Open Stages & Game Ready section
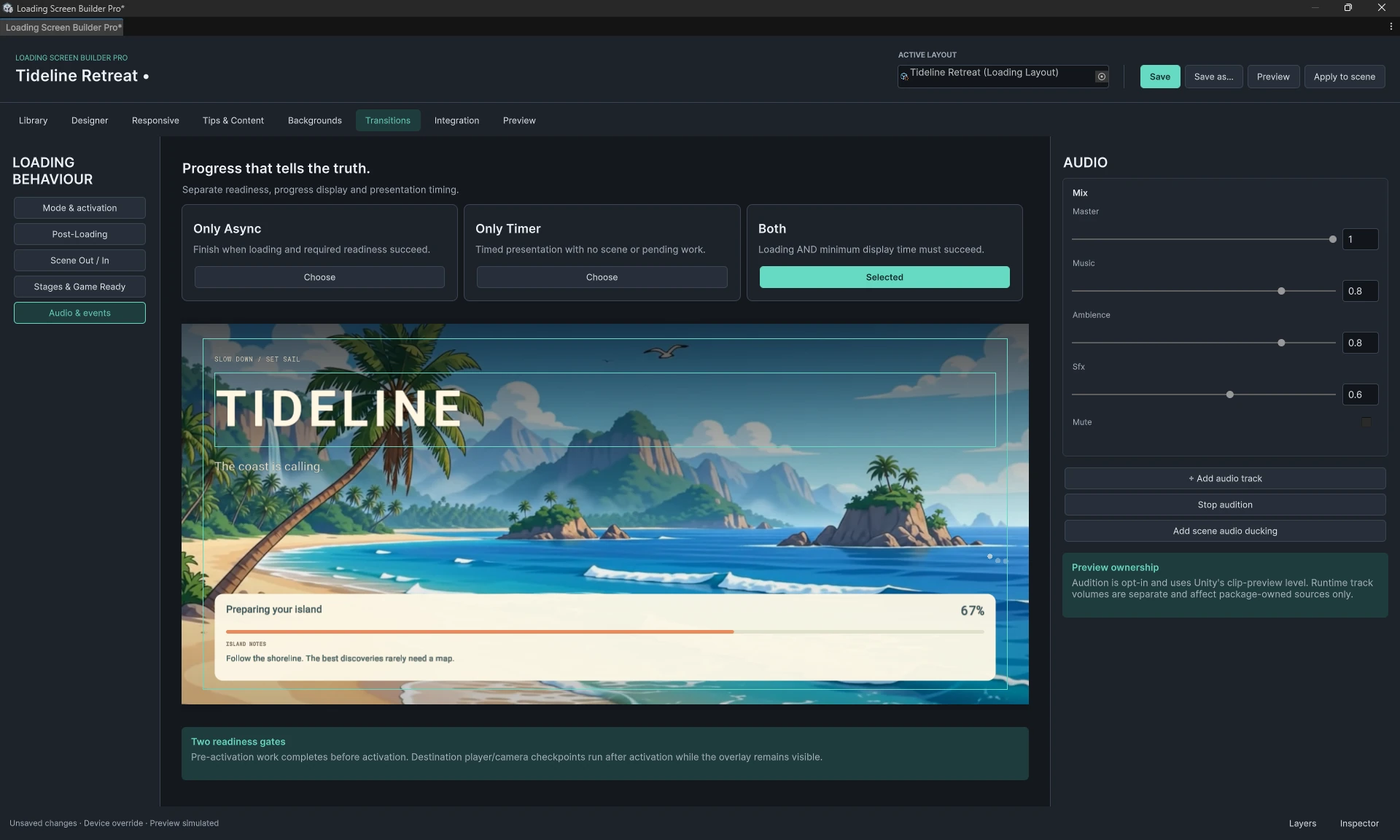 [79, 287]
